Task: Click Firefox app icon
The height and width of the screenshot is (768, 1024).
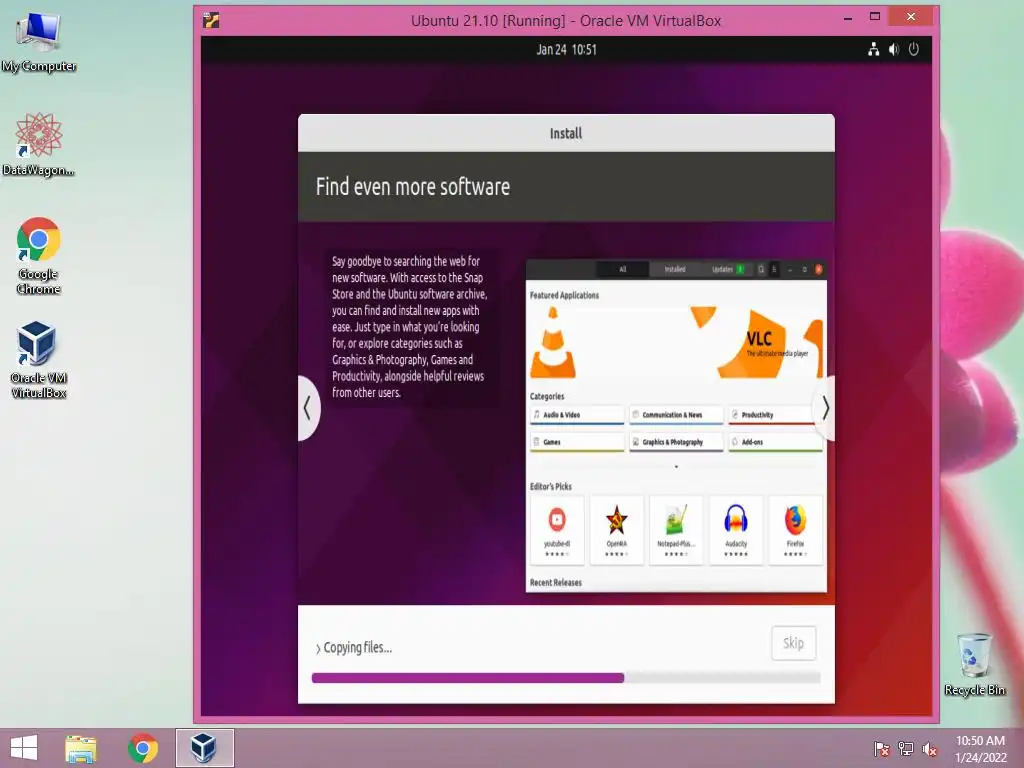Action: point(795,520)
